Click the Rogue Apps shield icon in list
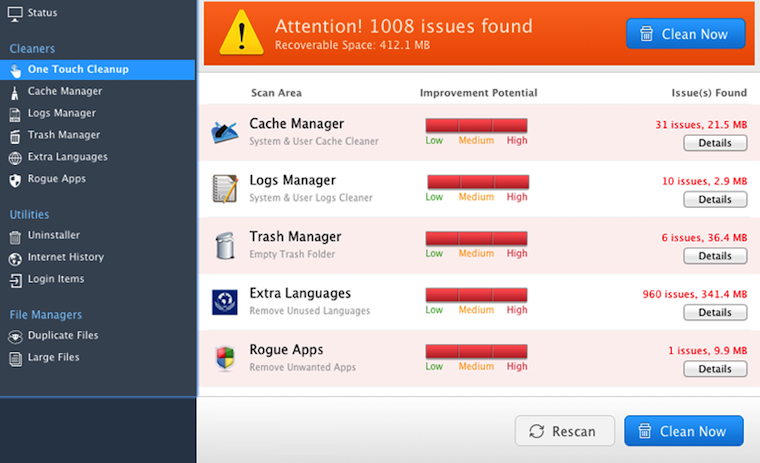The image size is (760, 463). click(x=225, y=357)
